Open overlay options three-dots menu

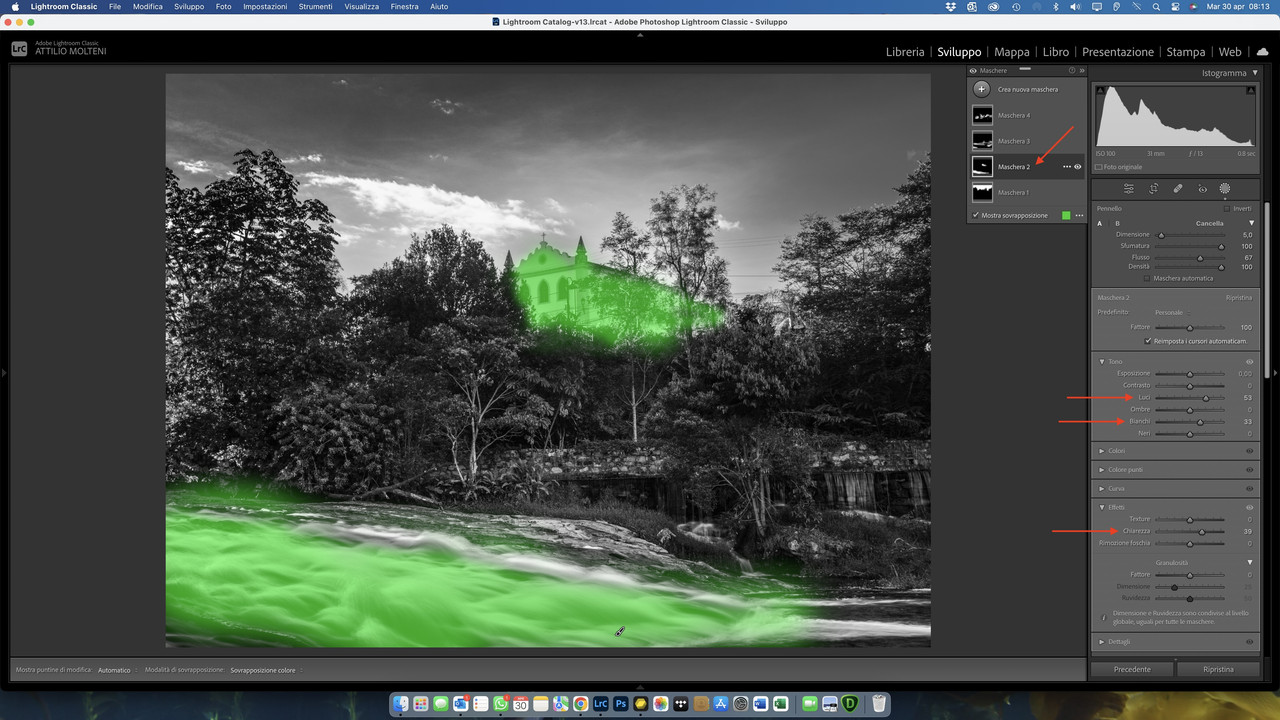pyautogui.click(x=1079, y=215)
